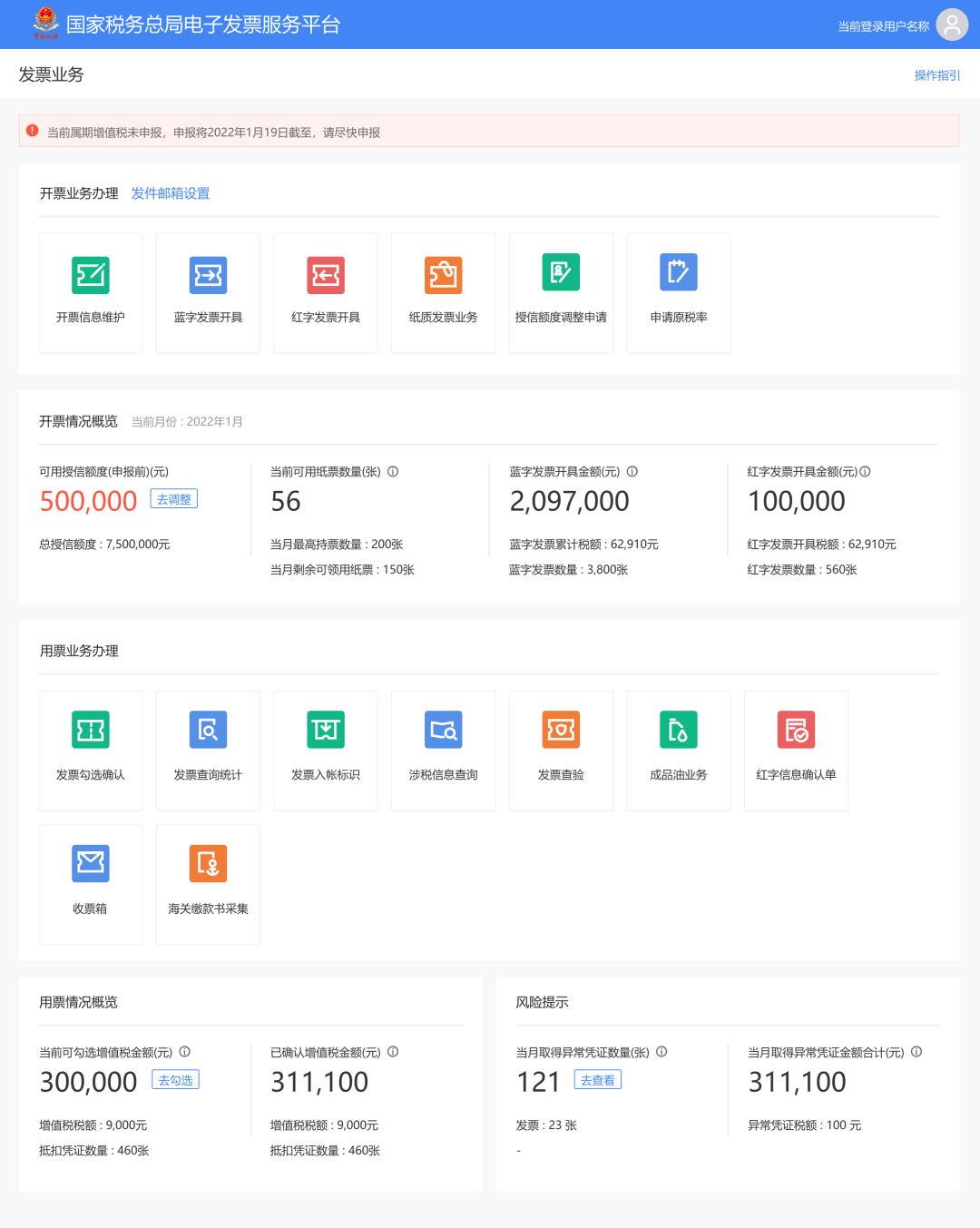Screen dimensions: 980x1228
Task: Click the red warning alert icon
Action: coord(33,131)
